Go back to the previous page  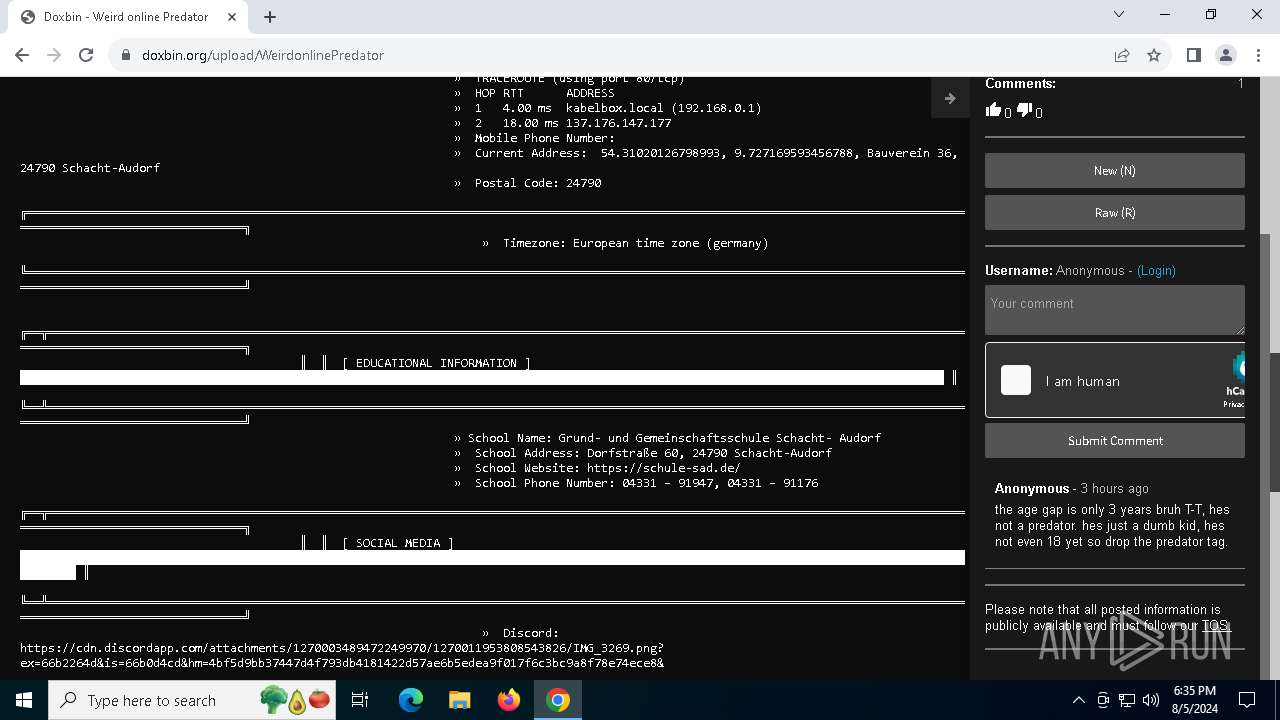[22, 55]
